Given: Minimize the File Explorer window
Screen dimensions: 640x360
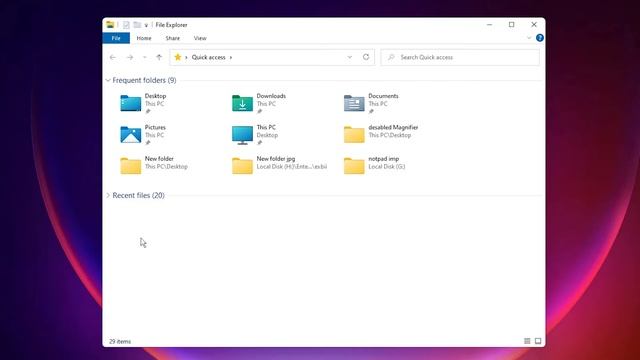Looking at the screenshot, I should (489, 24).
